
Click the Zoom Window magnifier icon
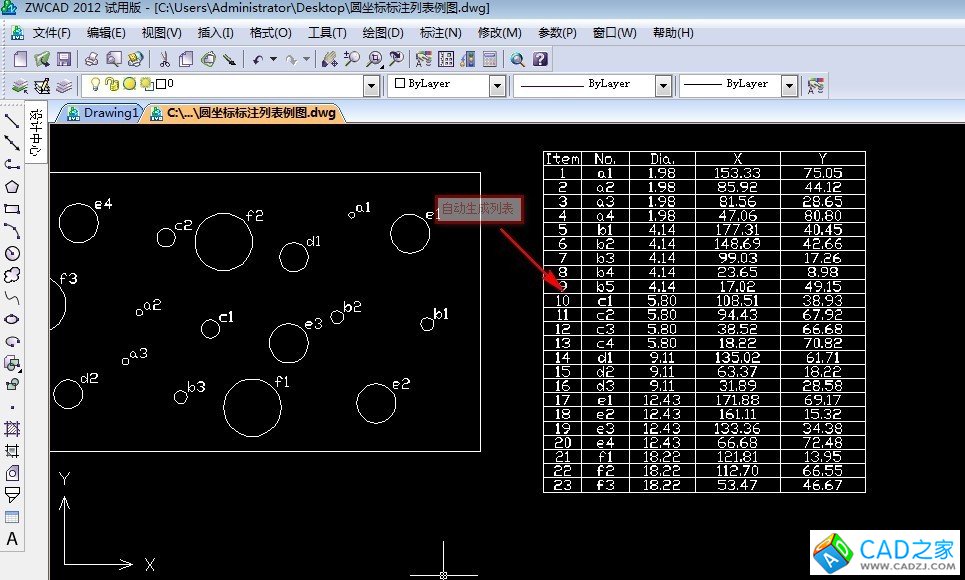(x=374, y=60)
